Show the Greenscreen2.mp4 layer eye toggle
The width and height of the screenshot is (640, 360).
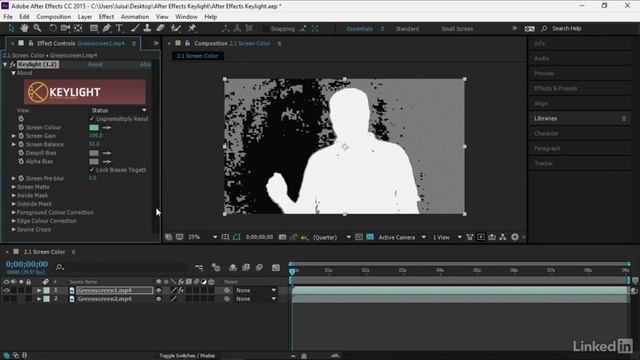click(6, 299)
